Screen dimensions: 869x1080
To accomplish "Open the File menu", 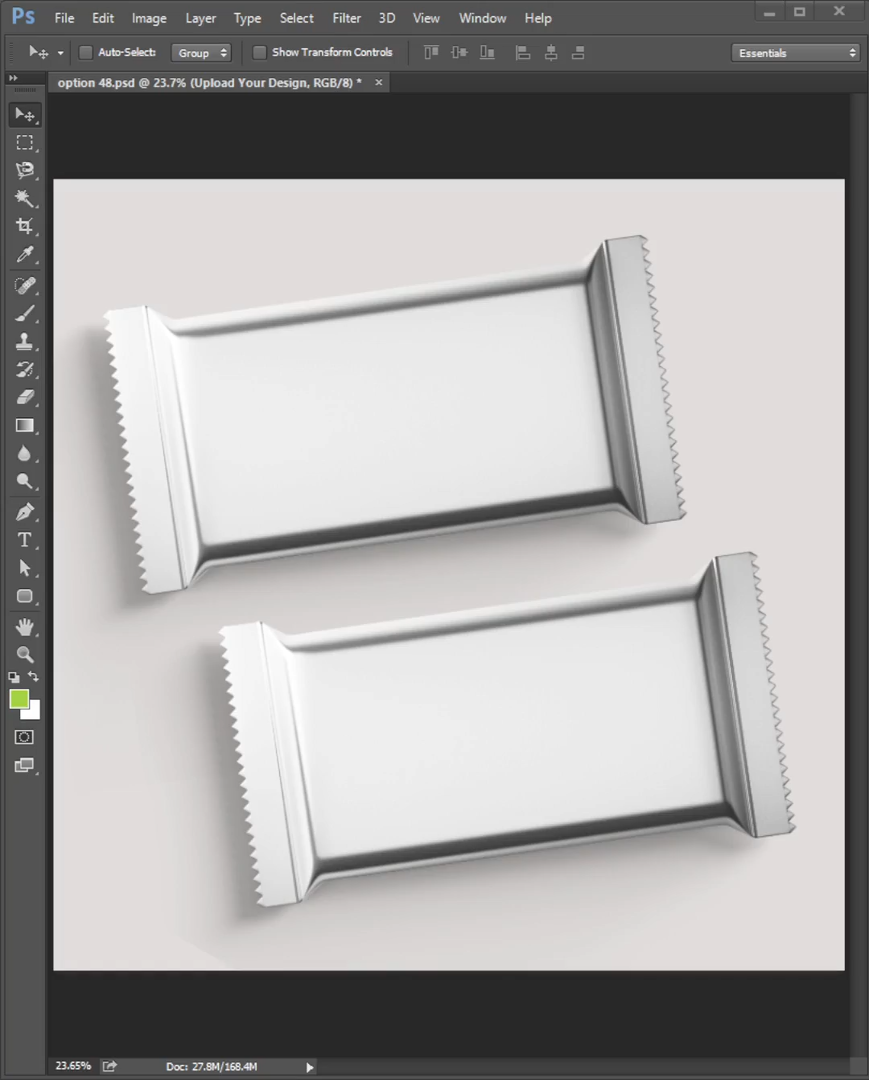I will tap(64, 18).
